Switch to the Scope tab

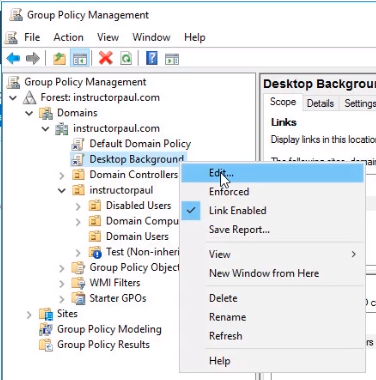[283, 102]
